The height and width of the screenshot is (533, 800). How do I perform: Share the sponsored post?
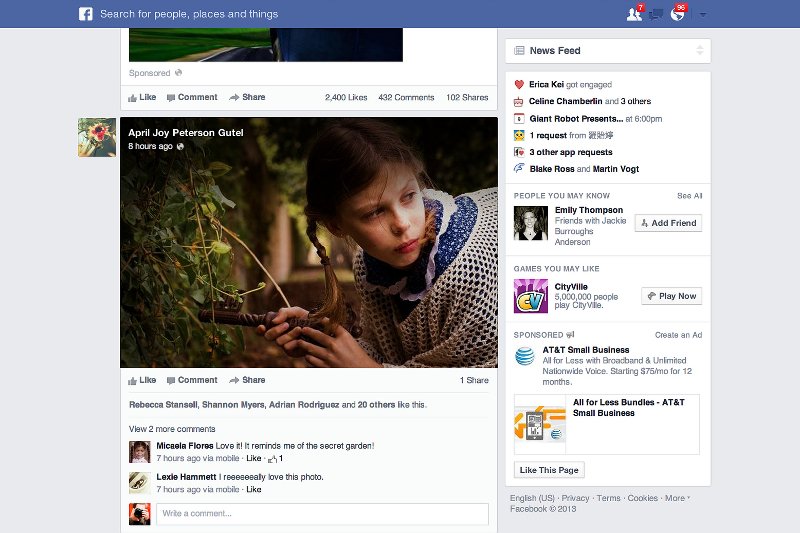pyautogui.click(x=247, y=97)
